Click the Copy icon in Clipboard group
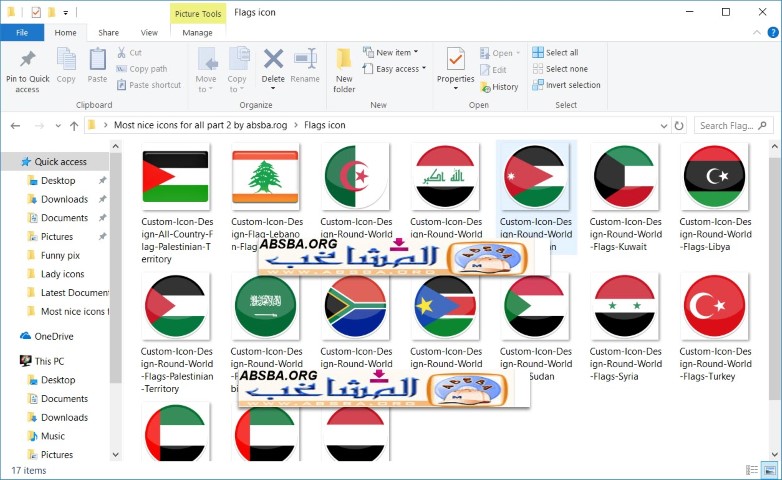This screenshot has height=480, width=782. point(66,59)
